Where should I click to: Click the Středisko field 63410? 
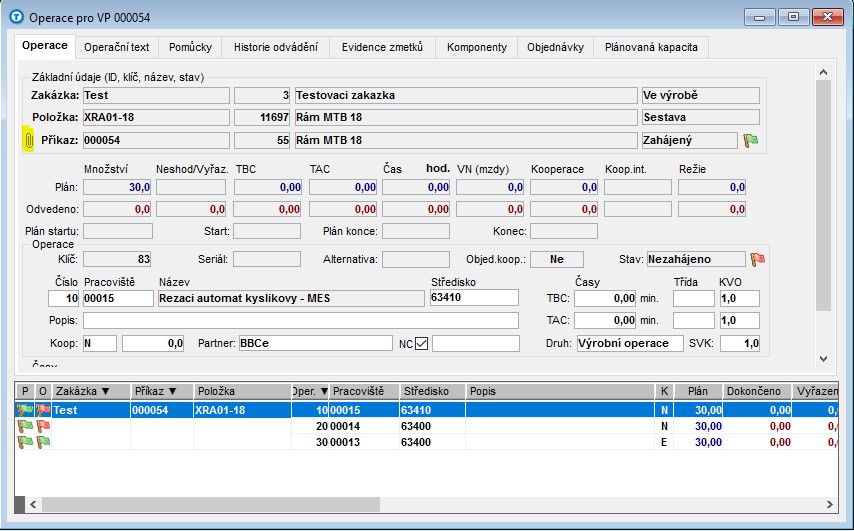[474, 297]
